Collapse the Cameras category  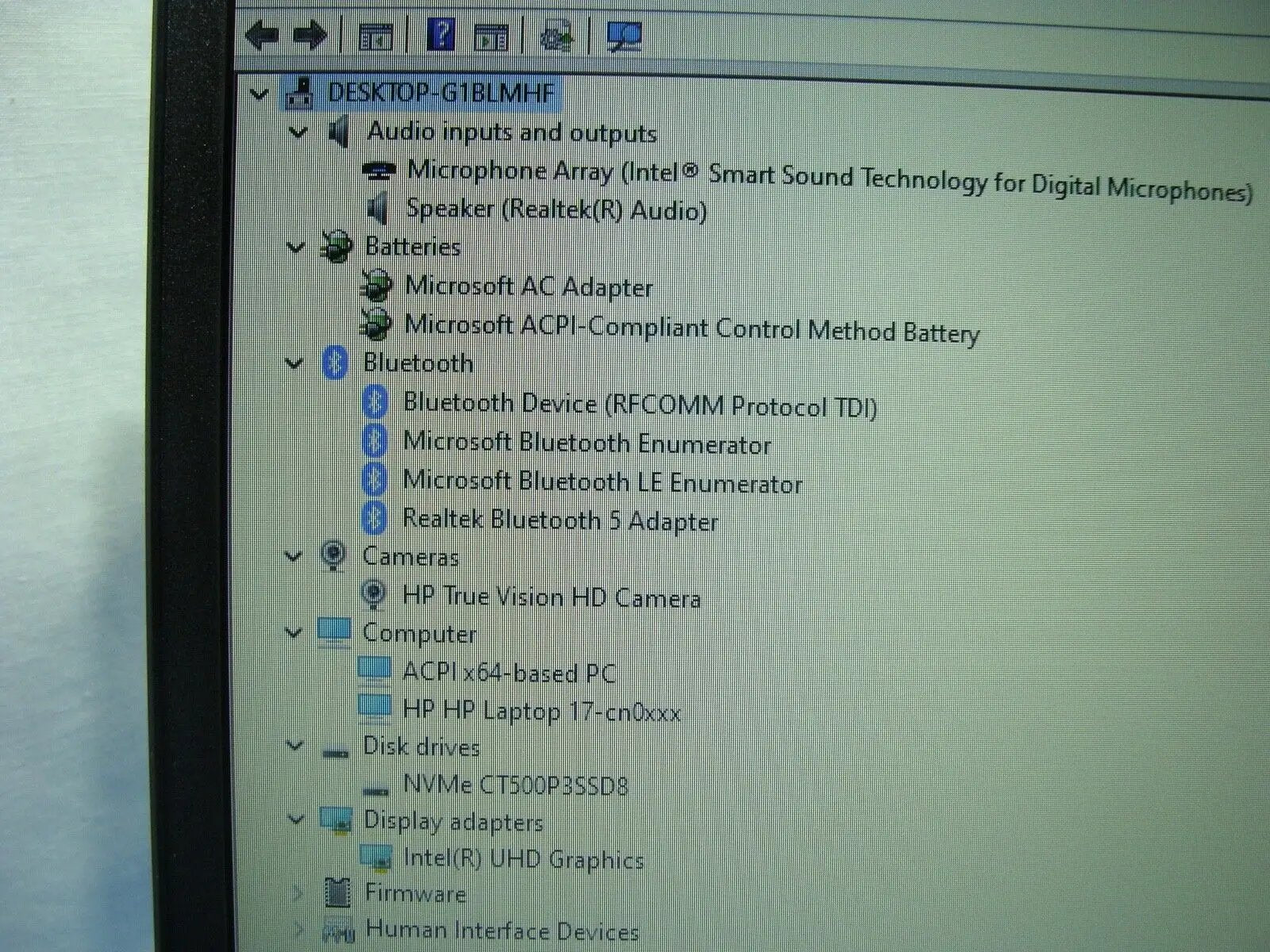click(x=294, y=556)
